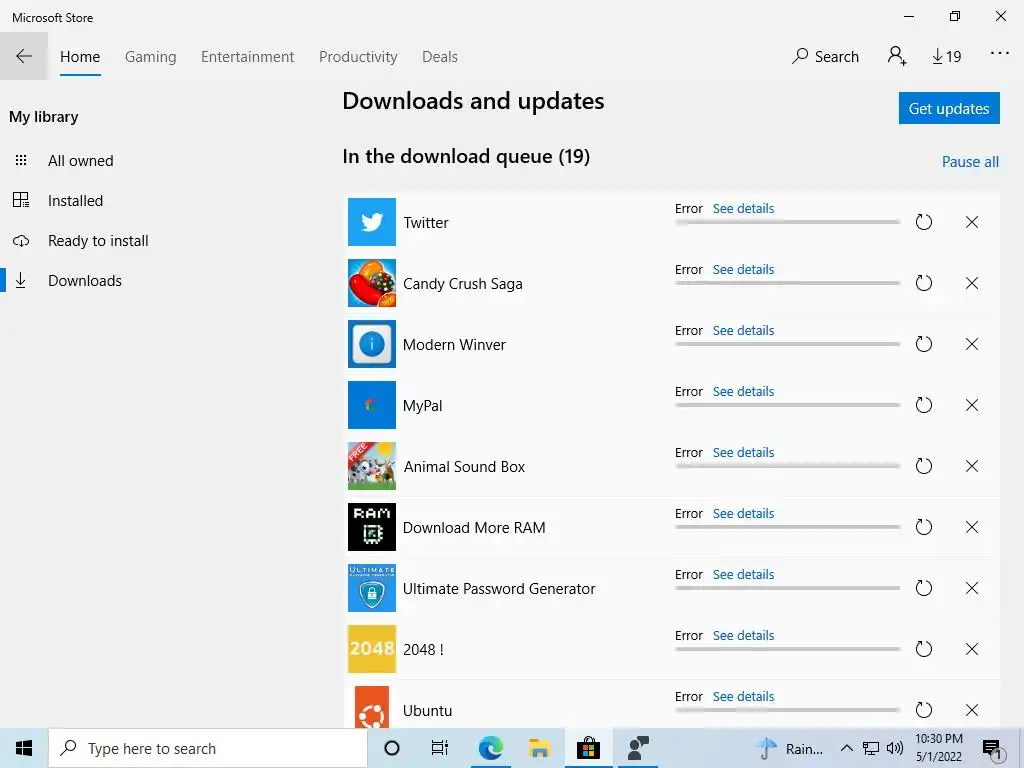The image size is (1024, 768).
Task: Select Downloads in My library
Action: (x=85, y=281)
